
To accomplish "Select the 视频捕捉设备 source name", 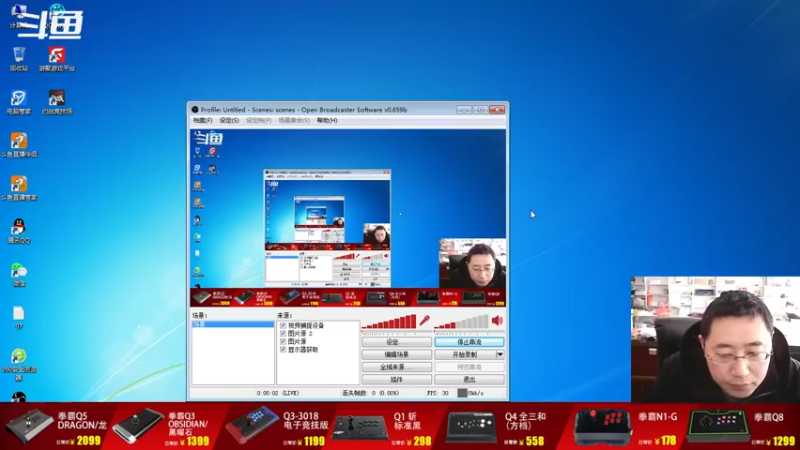I will 306,326.
